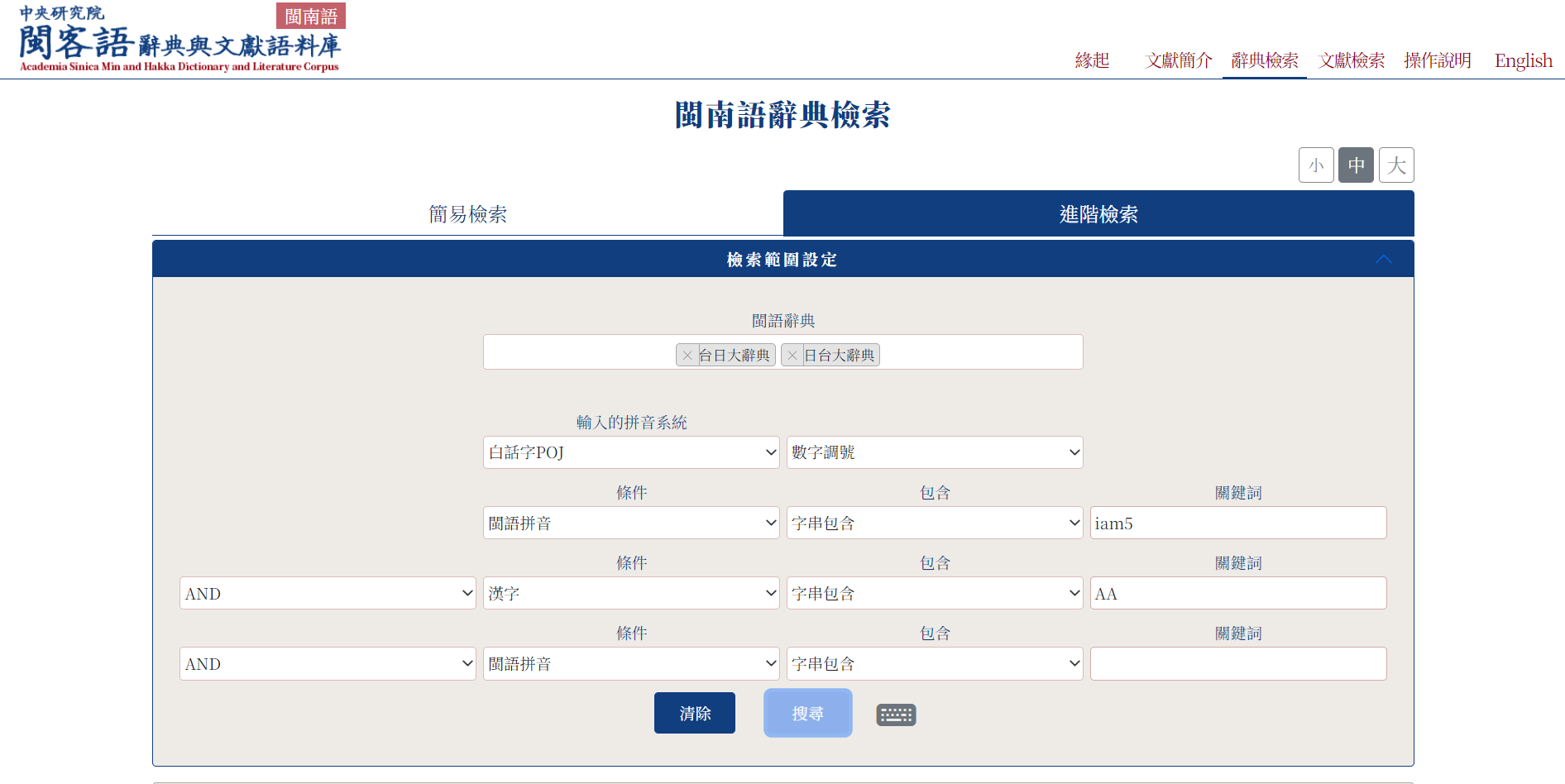Click the 搜尋 search button
Viewport: 1565px width, 784px height.
coord(808,713)
